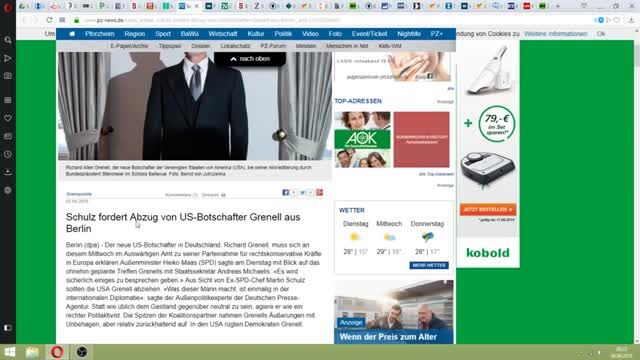This screenshot has height=360, width=640.
Task: Open the Menschen in Not link
Action: (x=347, y=46)
